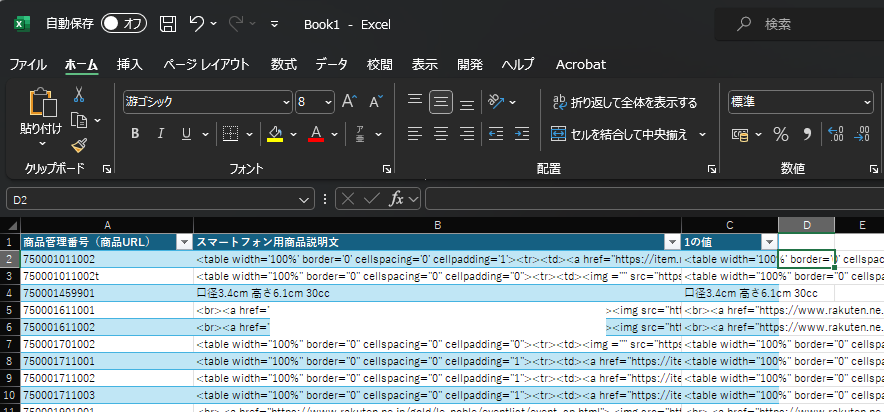Open the ファイル menu
884x412 pixels.
[28, 64]
